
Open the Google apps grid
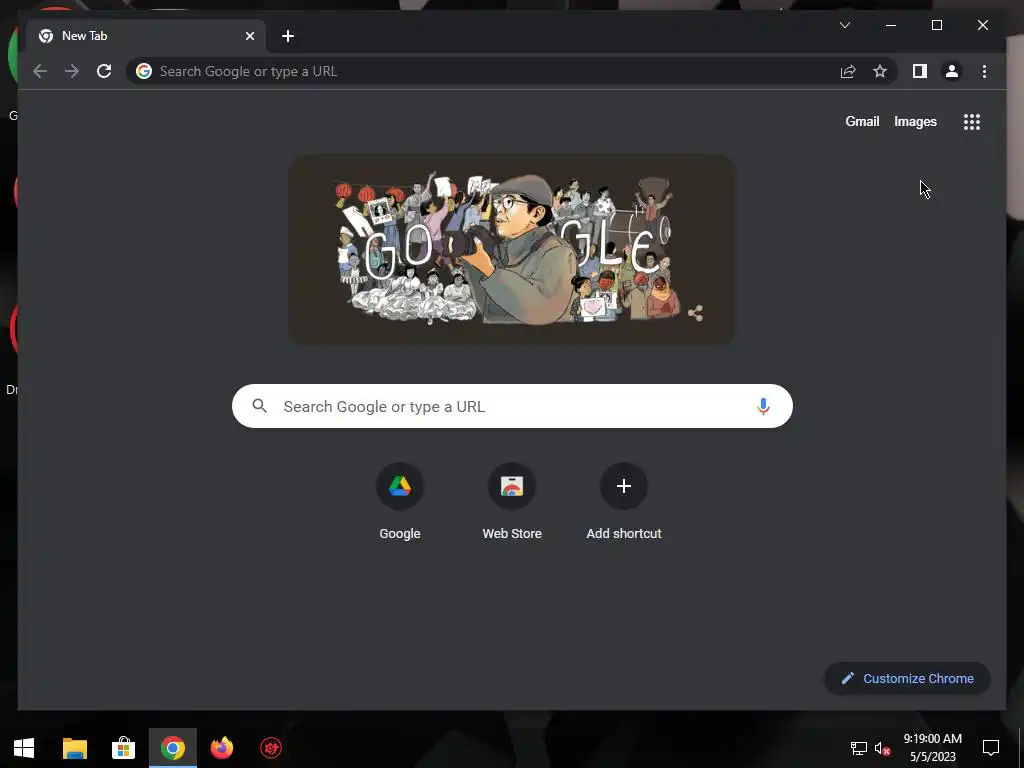(x=972, y=122)
